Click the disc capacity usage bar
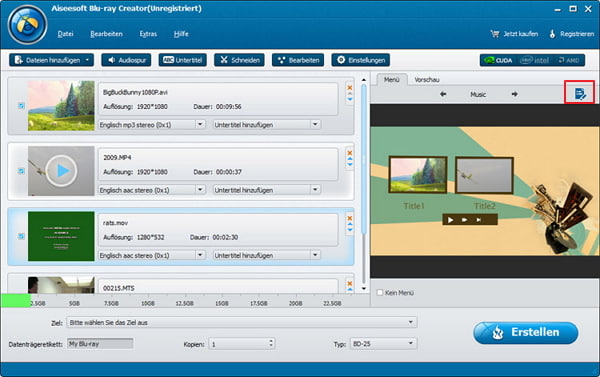 [x=185, y=301]
